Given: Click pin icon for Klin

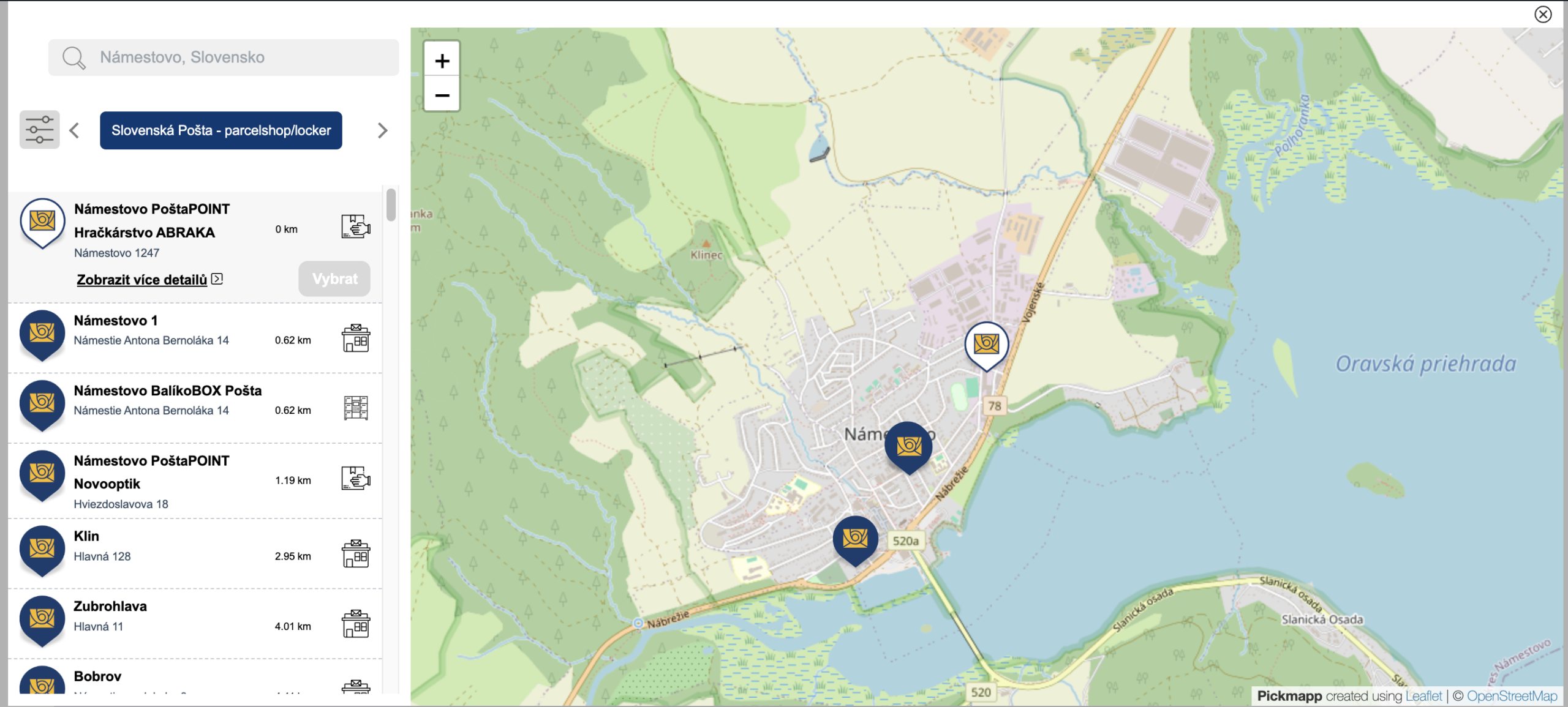Looking at the screenshot, I should click(42, 551).
